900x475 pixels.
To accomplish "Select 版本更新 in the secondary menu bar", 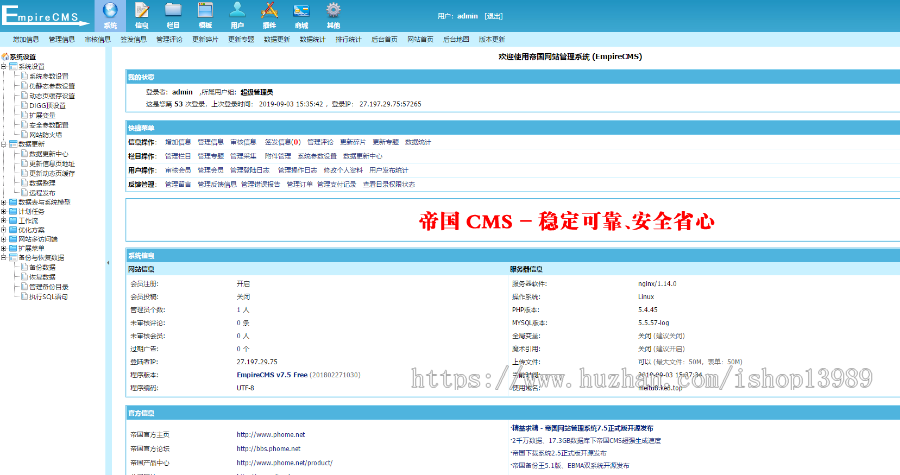I will 492,40.
